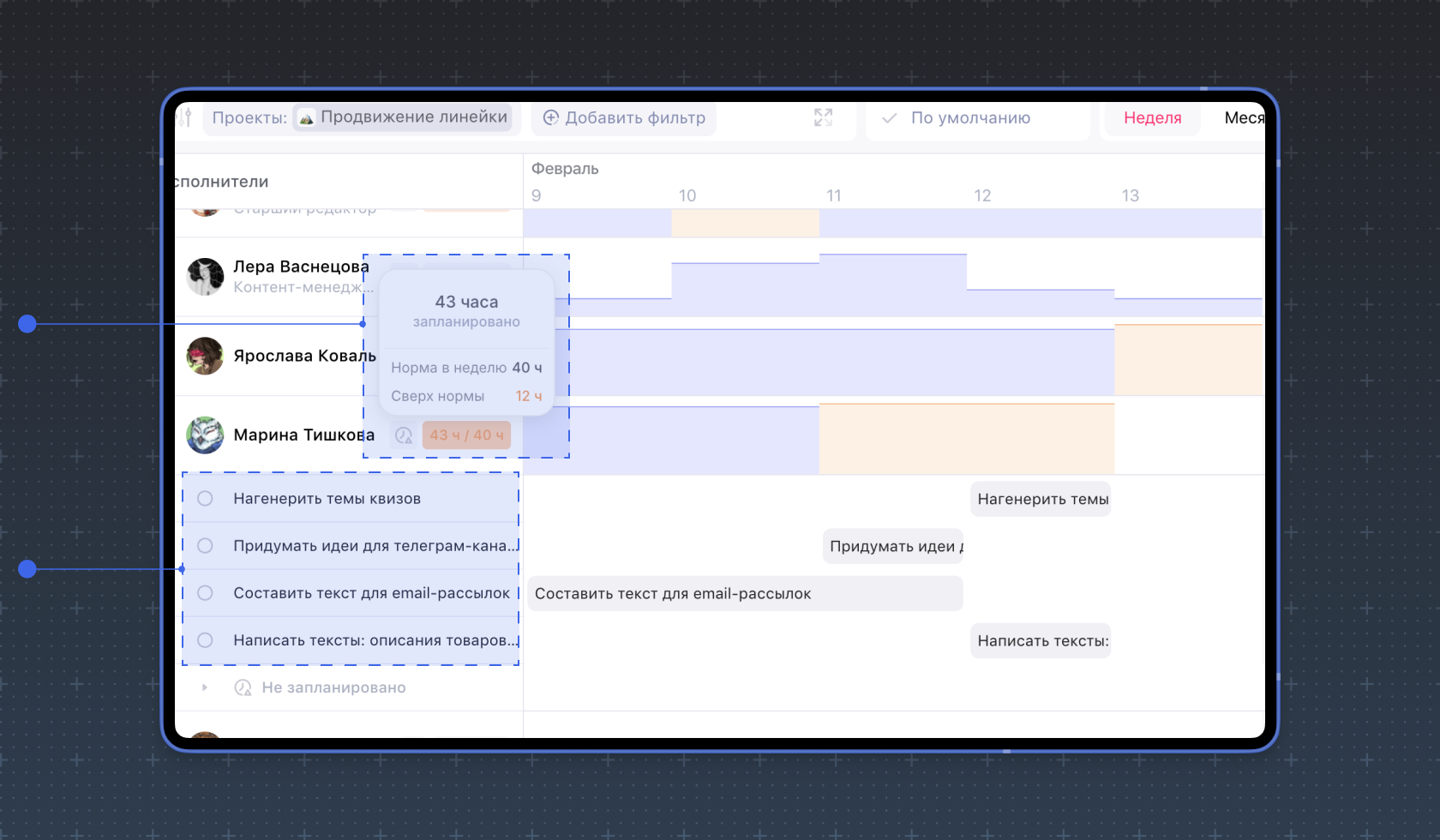Screen dimensions: 1440x840
Task: Switch to the Неделя view tab
Action: [x=1152, y=117]
